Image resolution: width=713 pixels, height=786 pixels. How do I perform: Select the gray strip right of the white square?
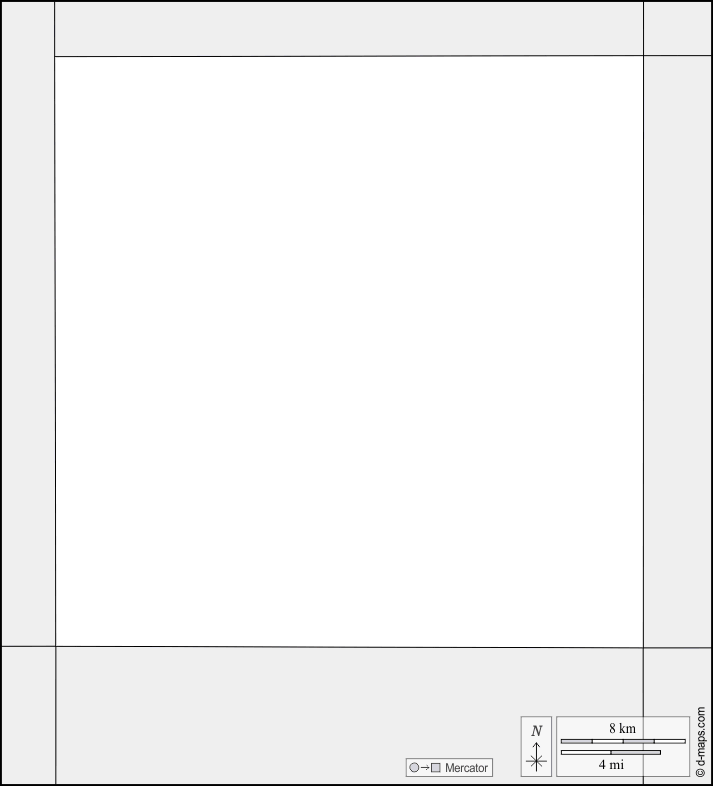[677, 351]
